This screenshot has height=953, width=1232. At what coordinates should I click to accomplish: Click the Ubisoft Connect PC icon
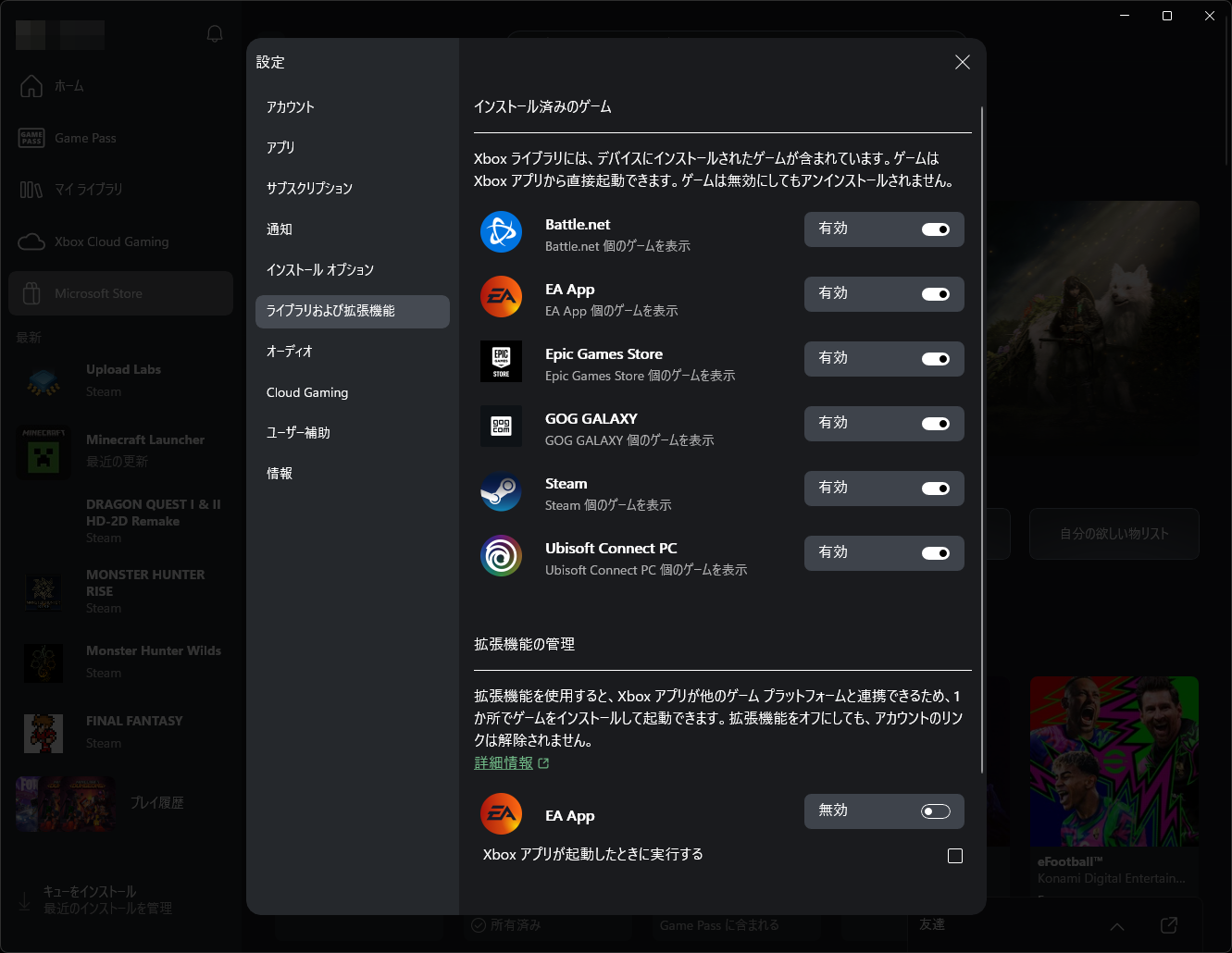[x=501, y=556]
